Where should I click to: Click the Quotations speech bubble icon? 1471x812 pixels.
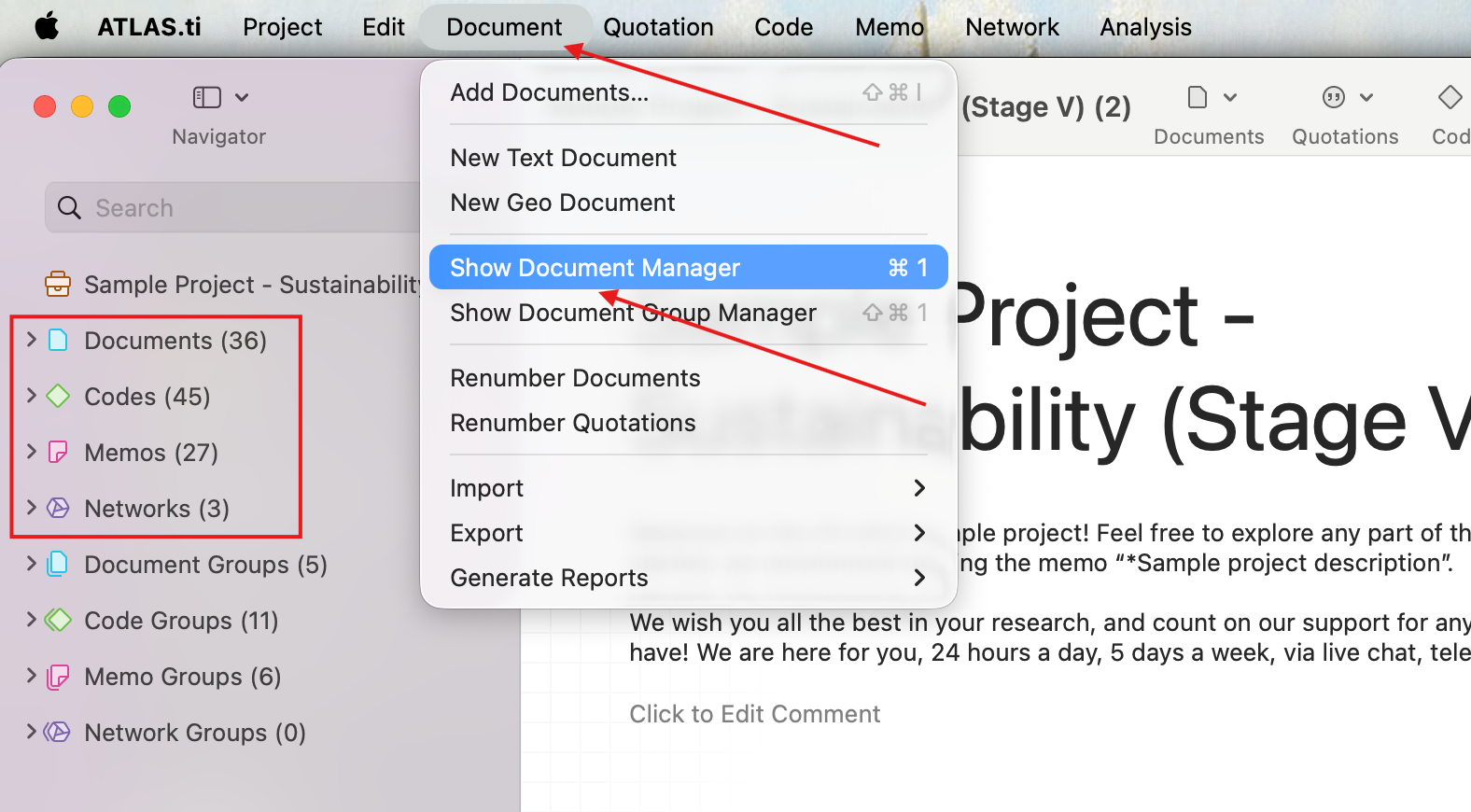tap(1334, 97)
